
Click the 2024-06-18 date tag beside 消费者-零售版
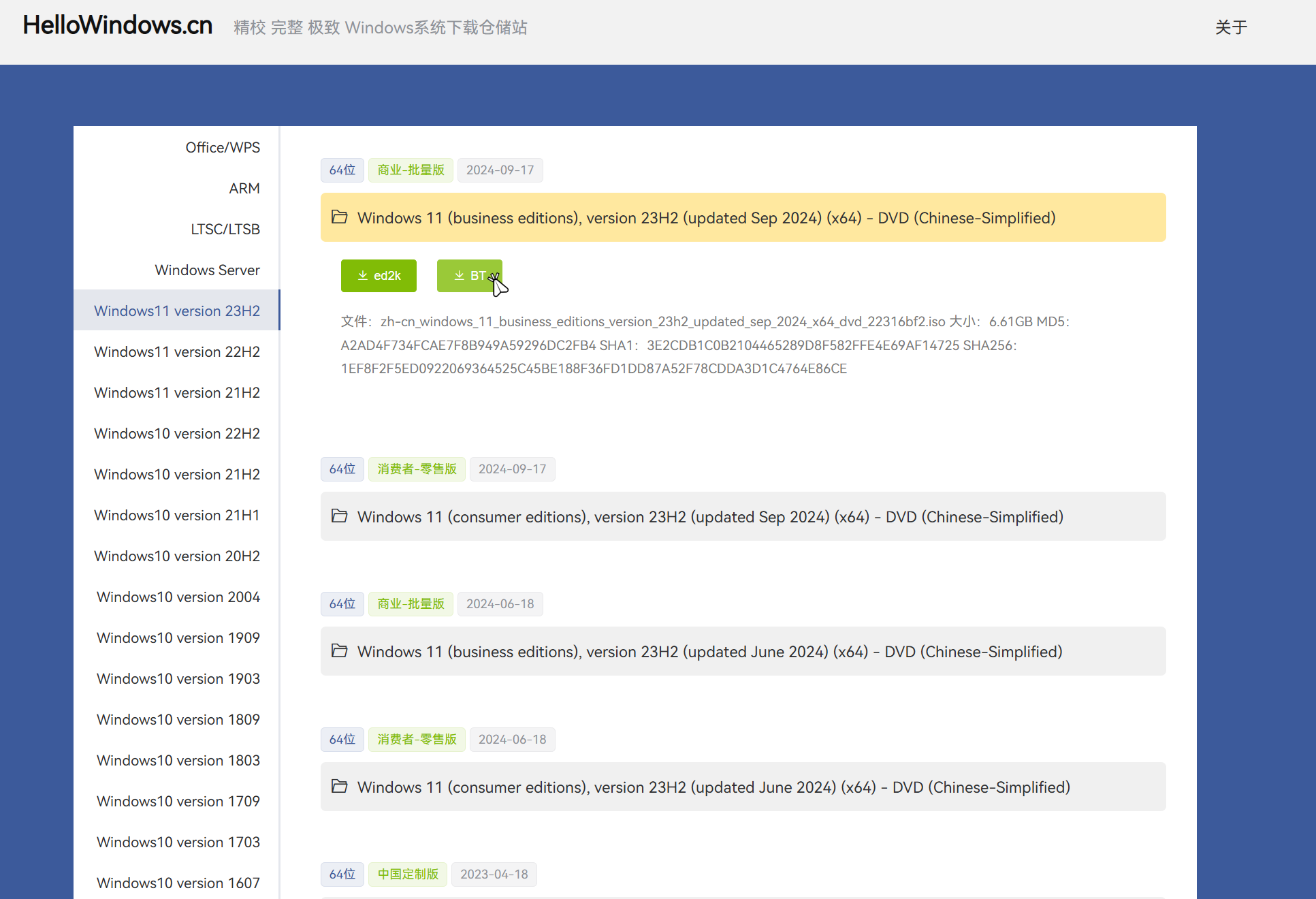point(512,739)
